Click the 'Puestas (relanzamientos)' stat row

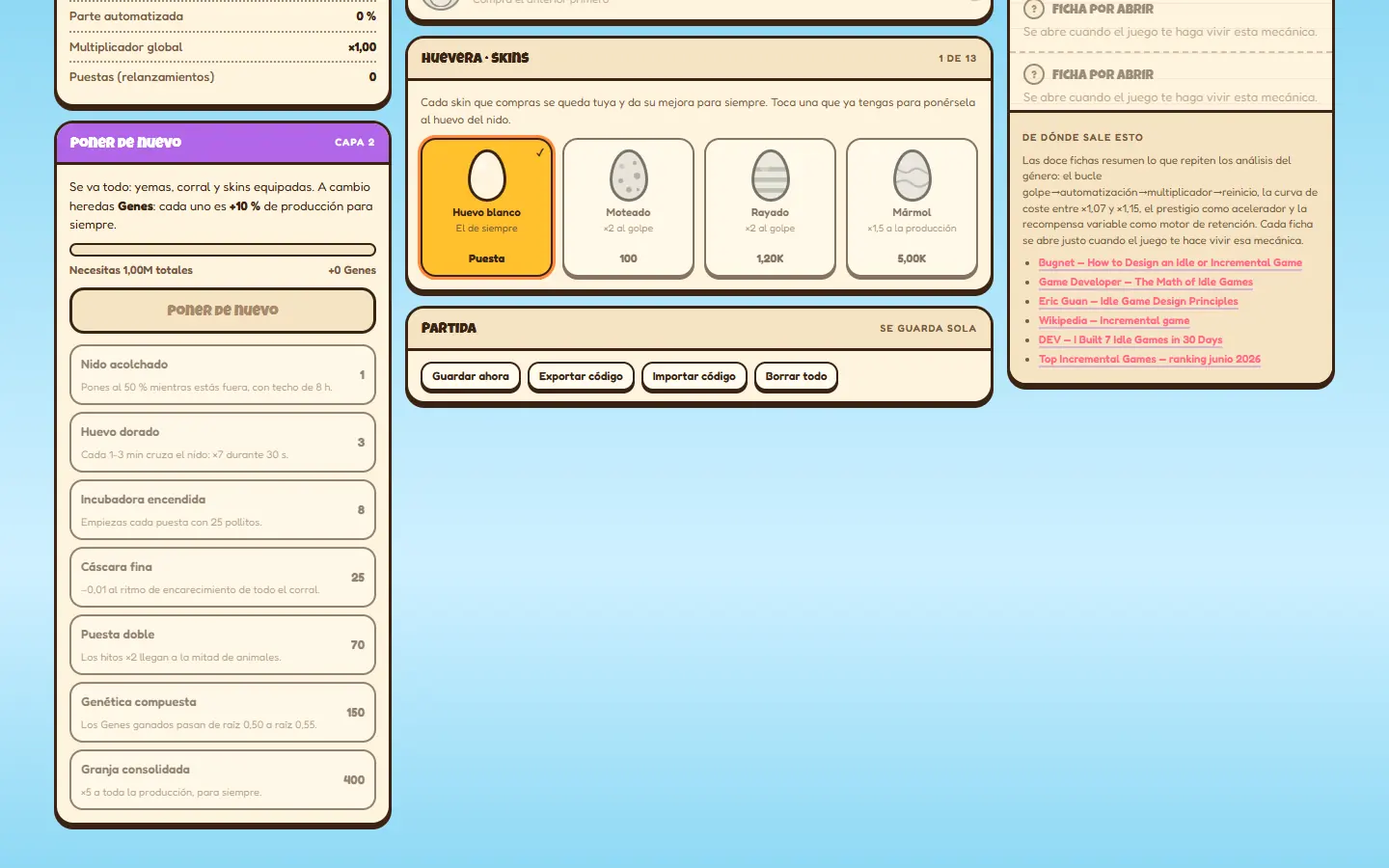click(x=223, y=77)
